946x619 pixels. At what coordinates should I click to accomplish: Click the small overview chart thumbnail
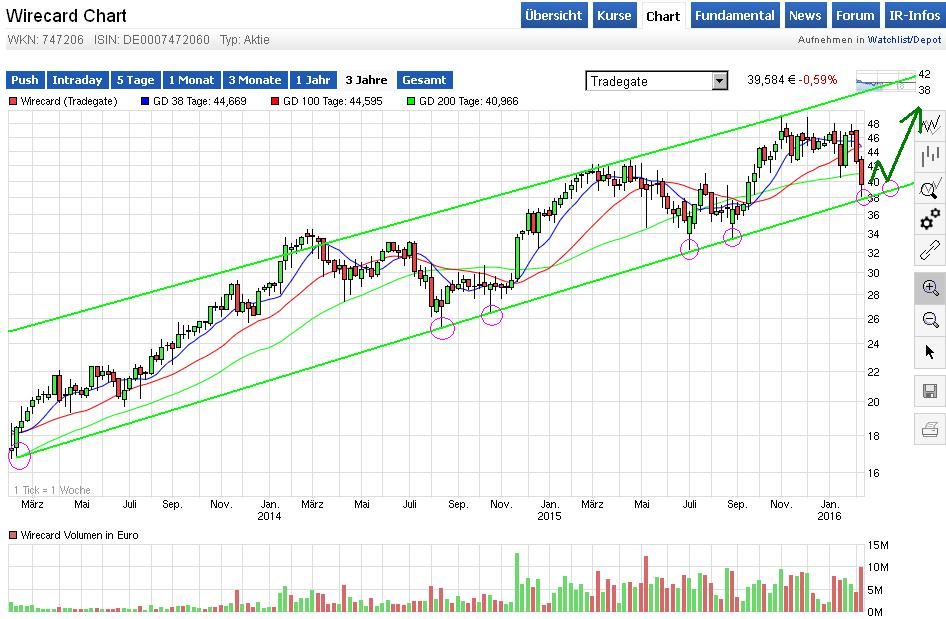click(886, 81)
